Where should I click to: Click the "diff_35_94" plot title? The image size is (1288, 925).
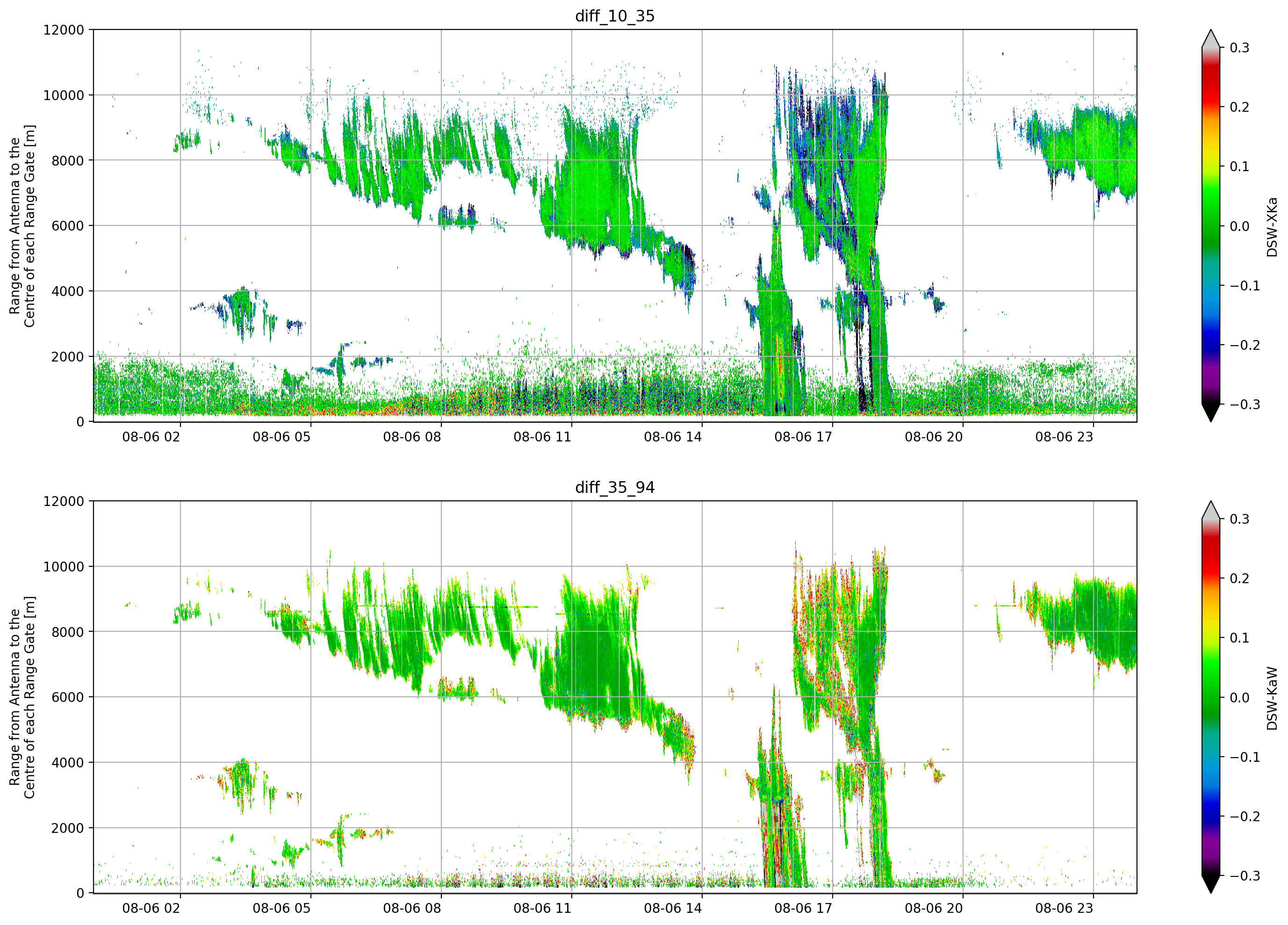pyautogui.click(x=615, y=487)
